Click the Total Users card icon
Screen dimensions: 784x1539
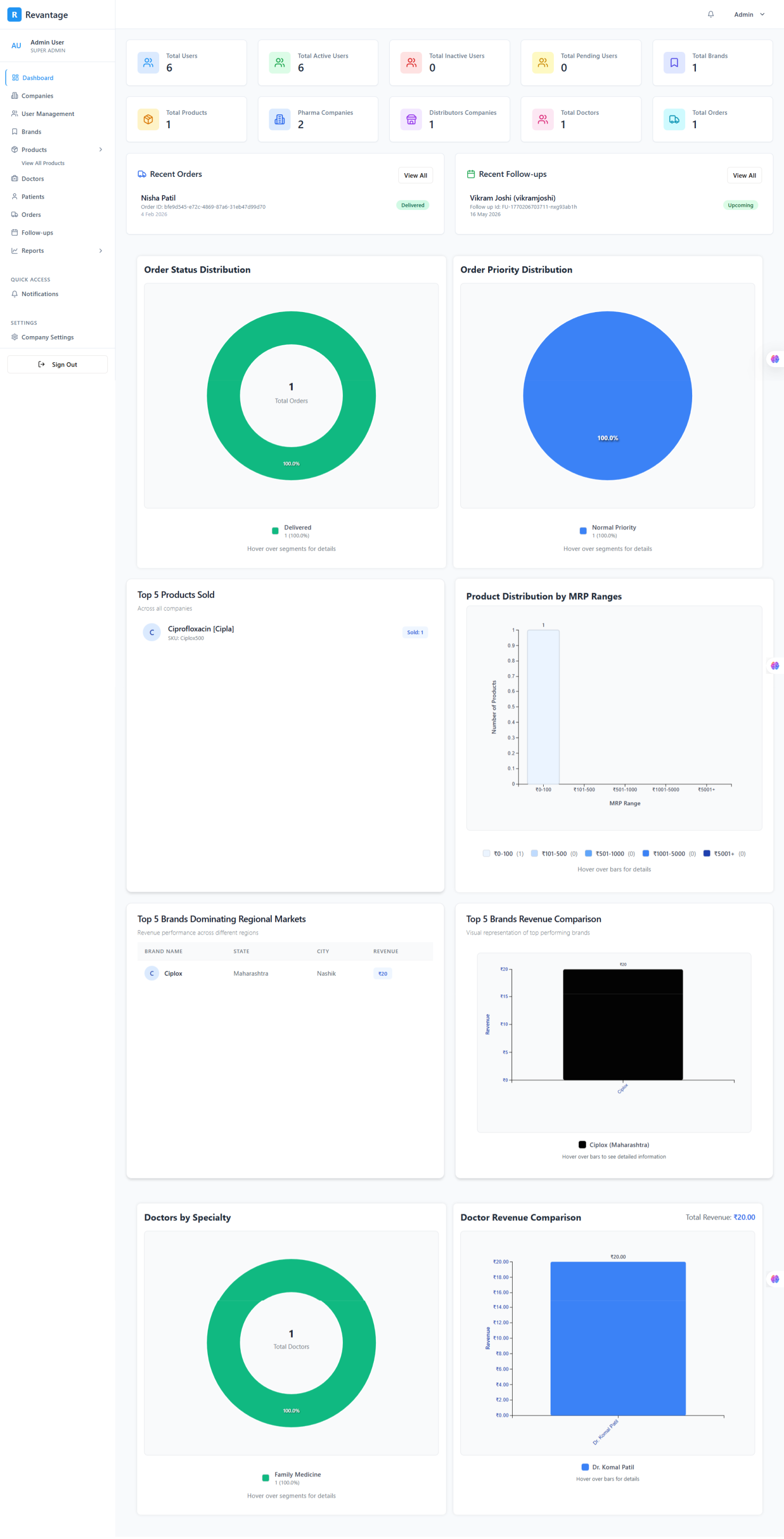(x=148, y=63)
